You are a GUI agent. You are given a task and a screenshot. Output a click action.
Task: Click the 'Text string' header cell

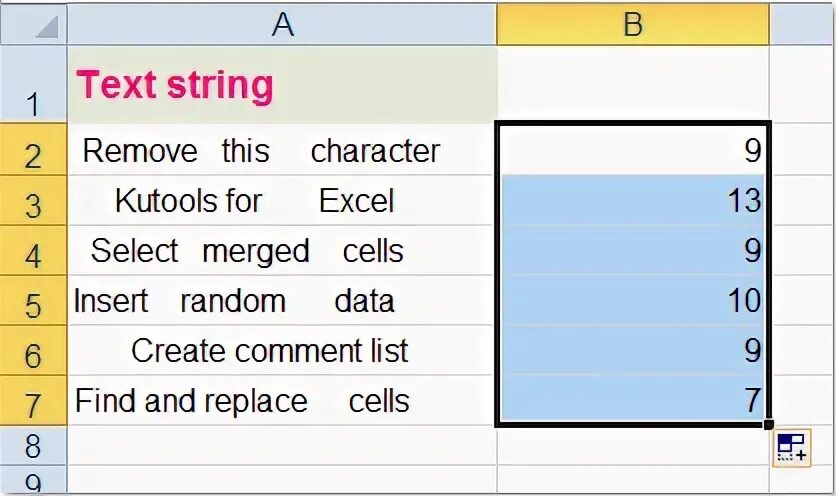click(282, 86)
